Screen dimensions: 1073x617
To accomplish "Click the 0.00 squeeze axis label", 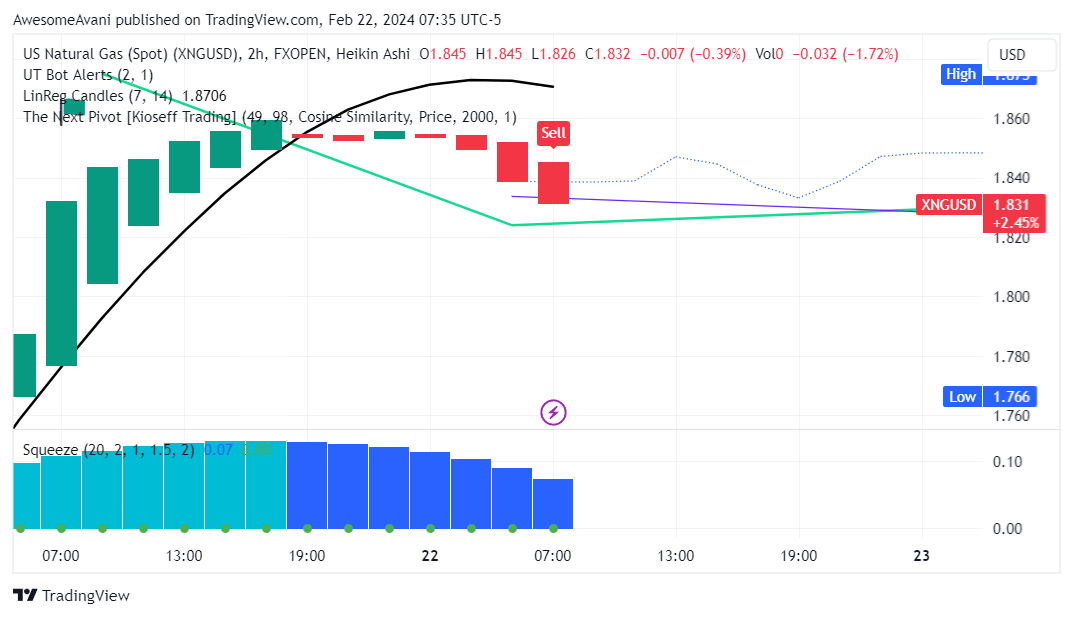I will point(1007,529).
